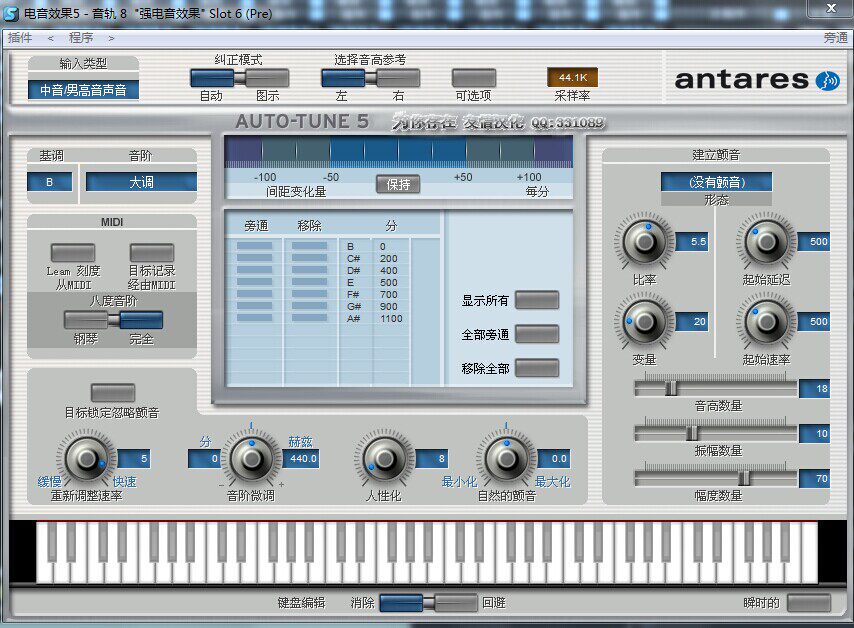Open 输入类型 dropdown 中音/男高音声音
Image resolution: width=854 pixels, height=628 pixels.
pyautogui.click(x=83, y=90)
